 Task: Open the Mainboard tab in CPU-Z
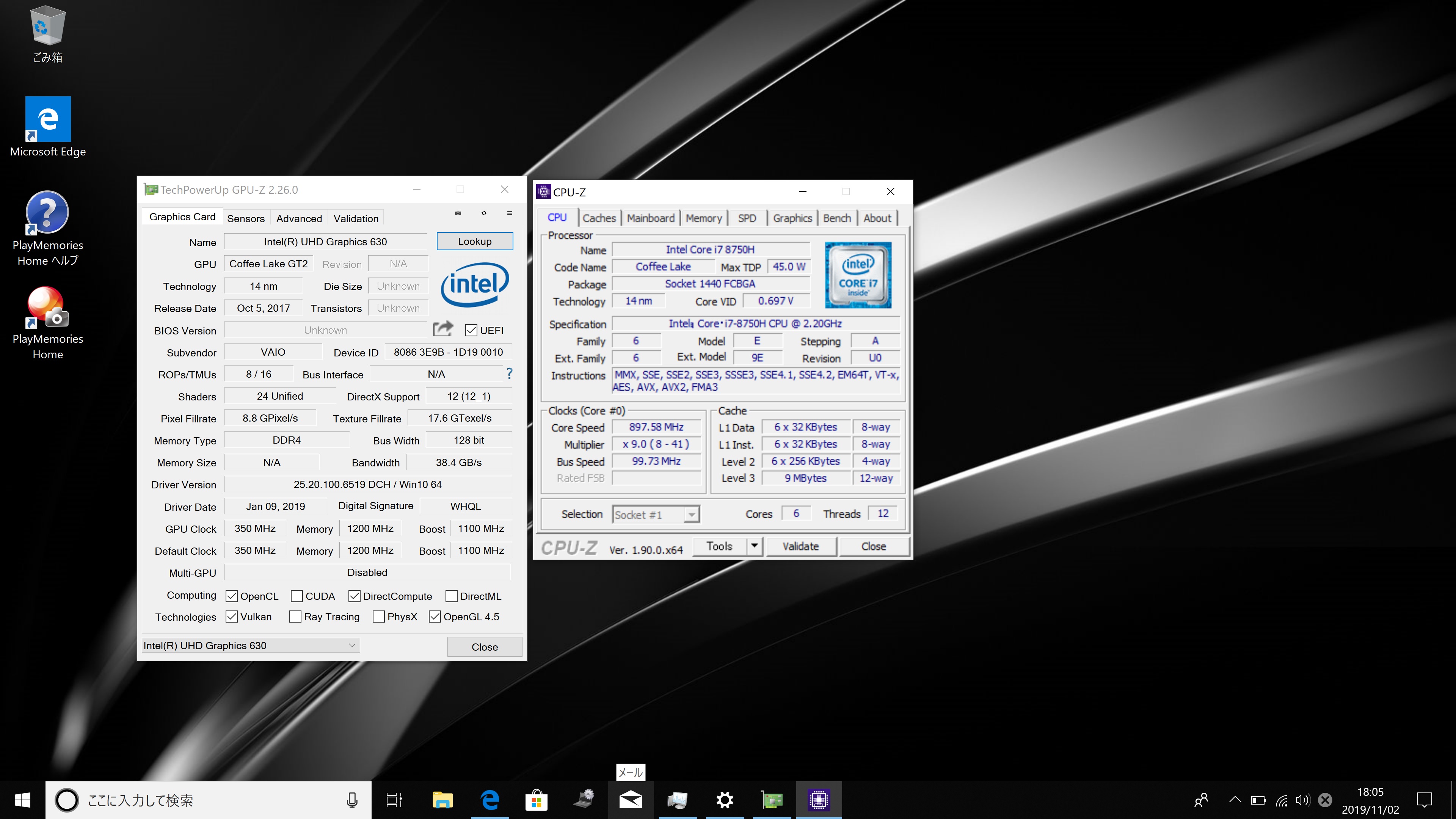tap(651, 218)
